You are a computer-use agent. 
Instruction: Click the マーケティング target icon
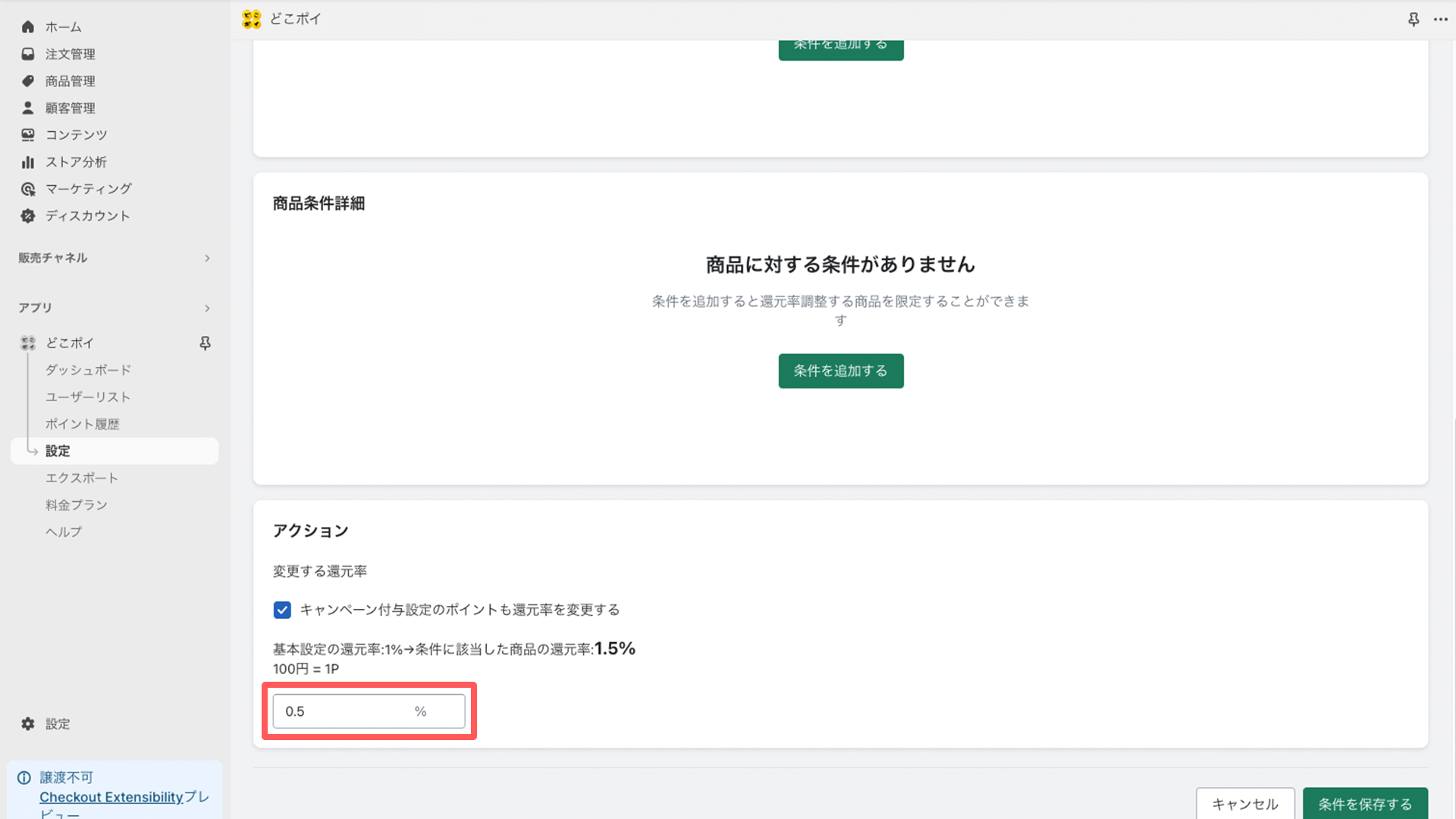(28, 189)
